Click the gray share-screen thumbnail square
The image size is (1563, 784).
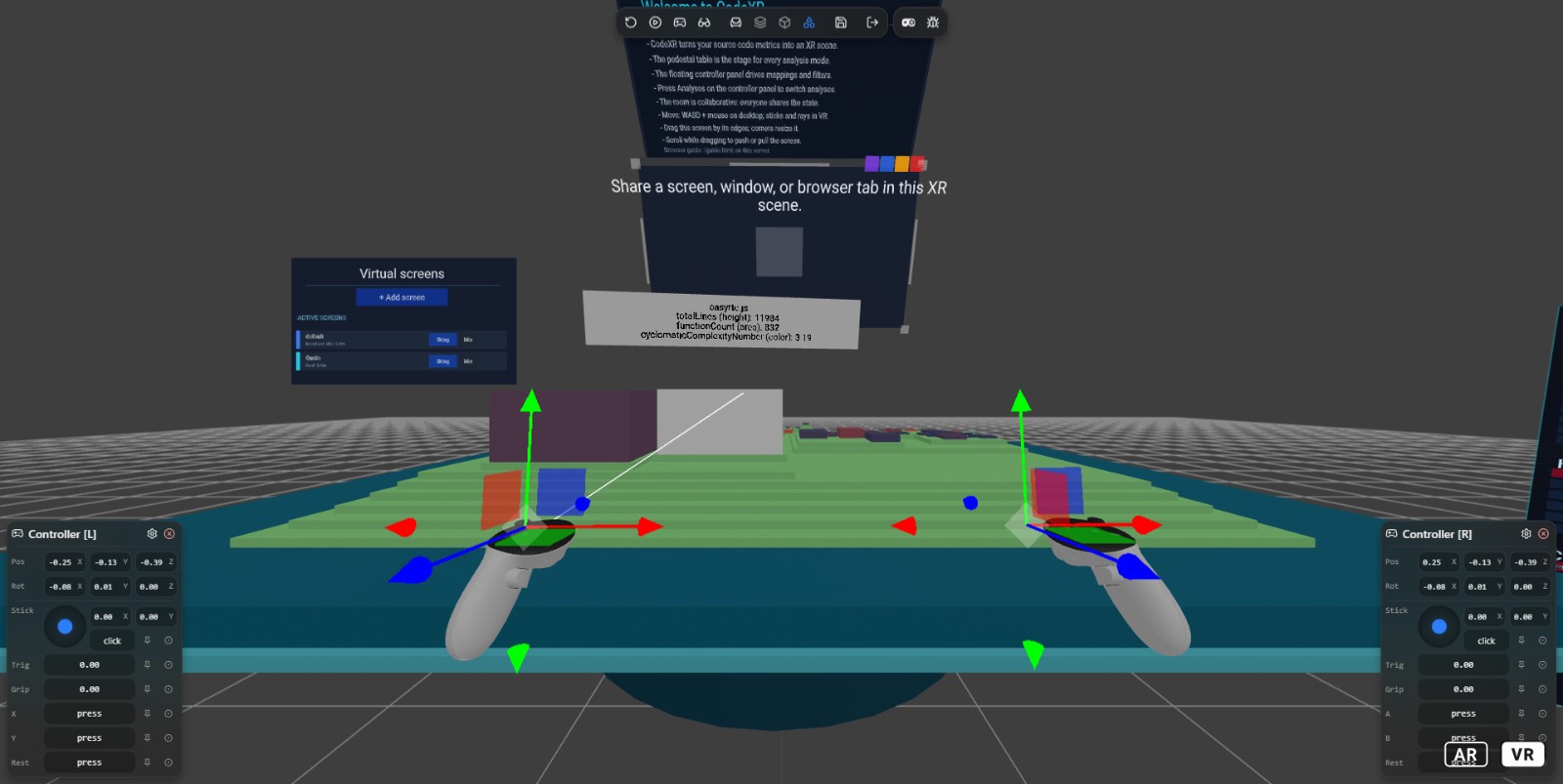point(780,252)
